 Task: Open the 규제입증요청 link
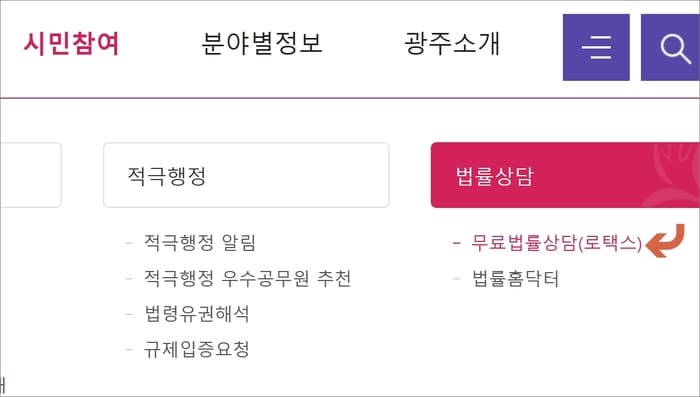[x=196, y=349]
